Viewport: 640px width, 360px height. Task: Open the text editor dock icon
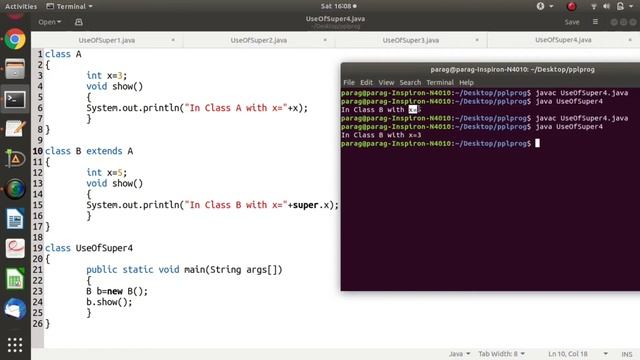click(15, 129)
